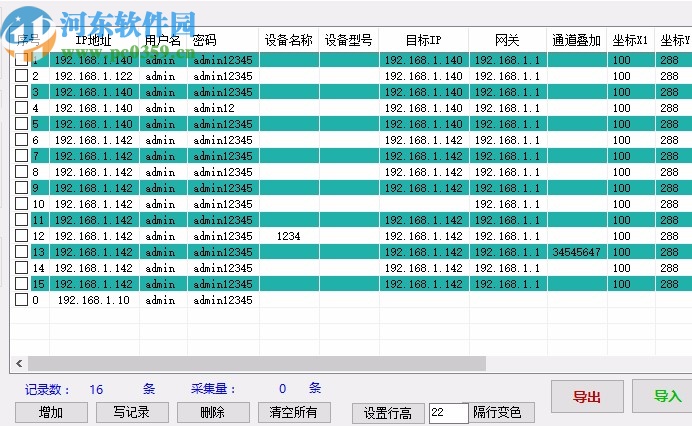Tick the checkbox for row 6
This screenshot has width=692, height=426.
(21, 139)
